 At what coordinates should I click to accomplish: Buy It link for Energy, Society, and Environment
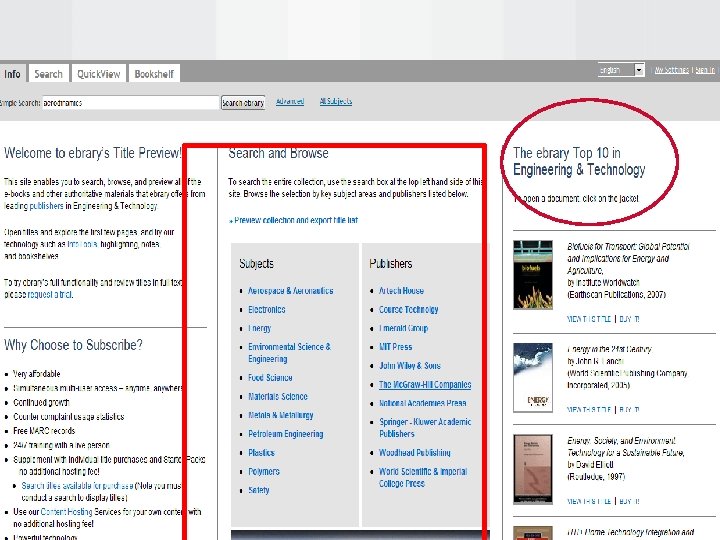pos(629,501)
